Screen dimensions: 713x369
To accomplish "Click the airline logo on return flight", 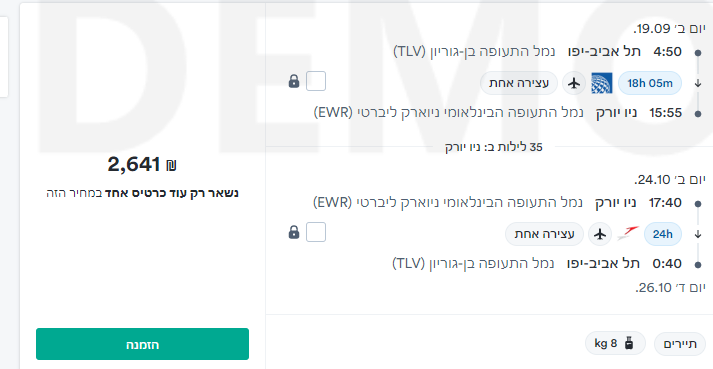I will (x=628, y=234).
